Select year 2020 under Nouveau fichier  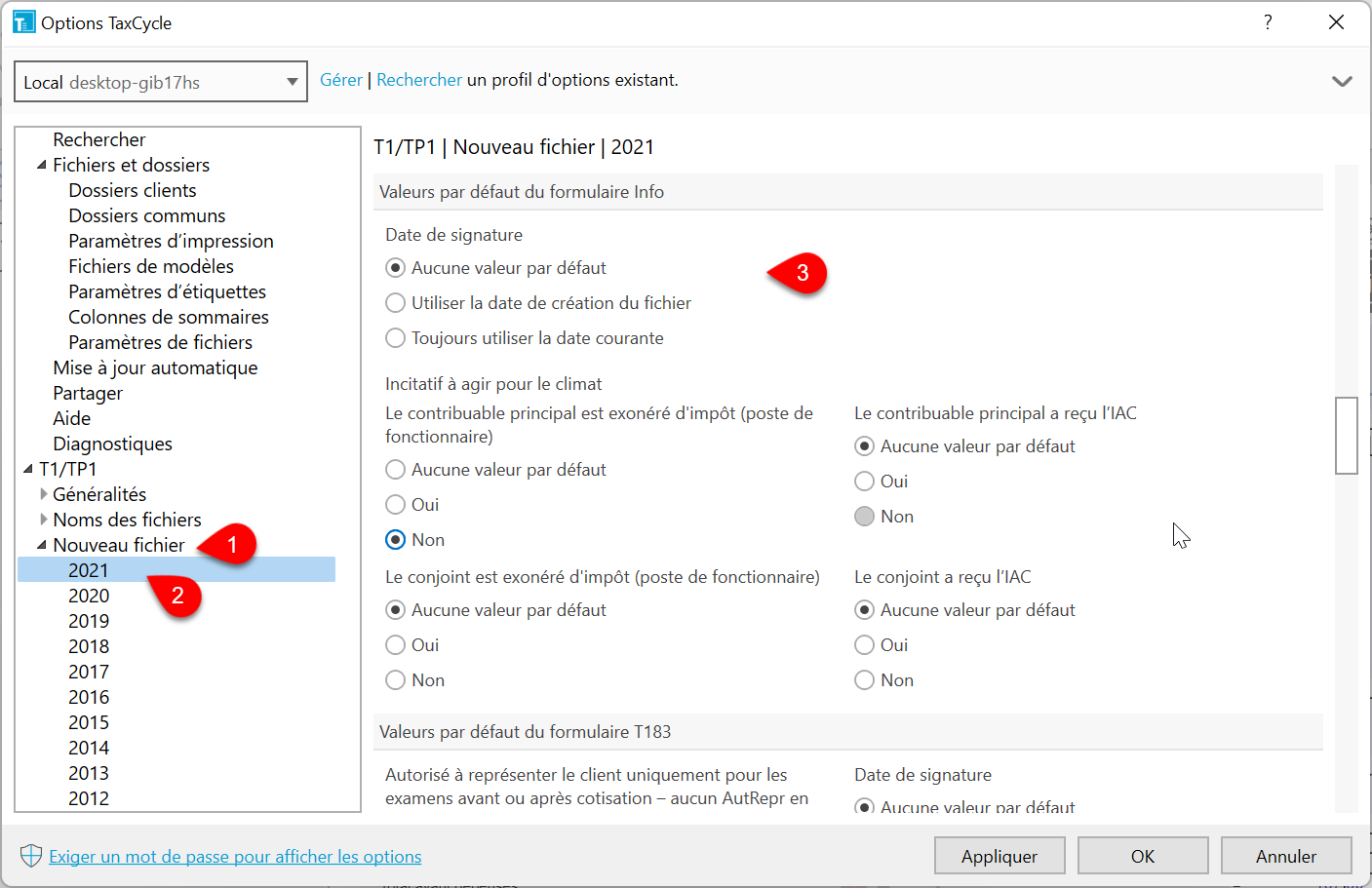(x=89, y=596)
